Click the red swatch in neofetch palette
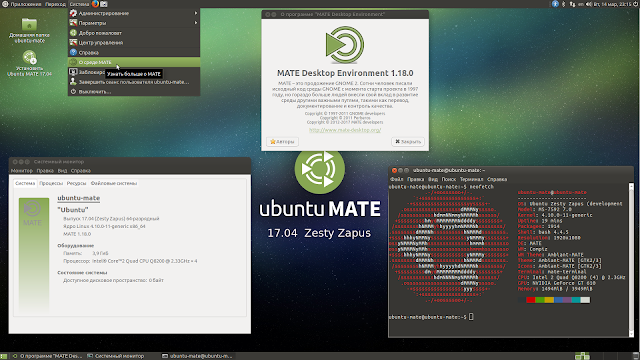Screen dimensions: 640x360 tap(530, 300)
